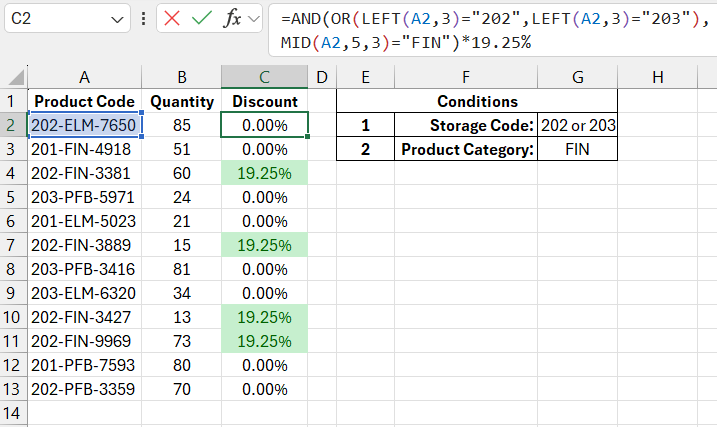
Task: Open Insert Function via the fx icon
Action: pyautogui.click(x=232, y=19)
